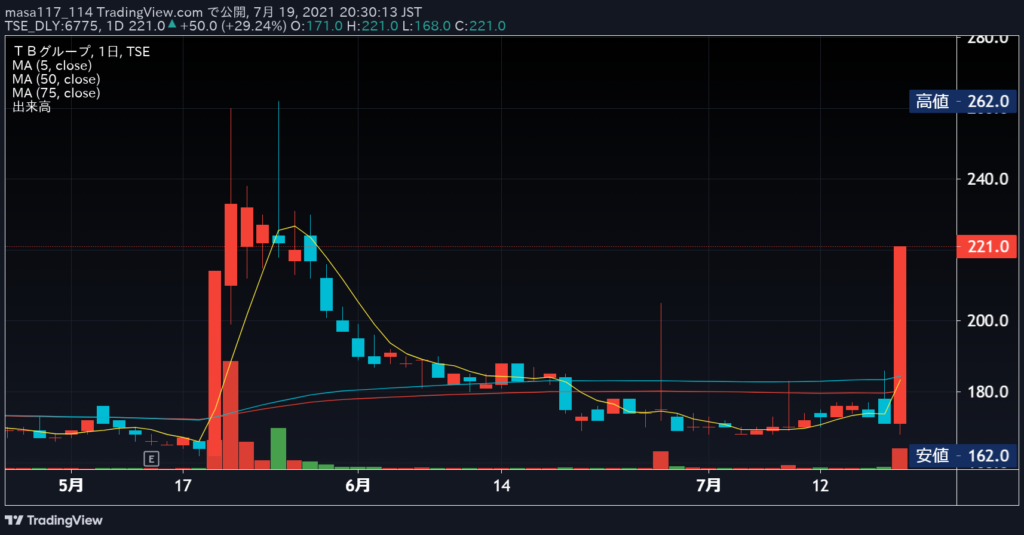This screenshot has height=535, width=1024.
Task: Click the '7月' date axis label
Action: point(709,485)
